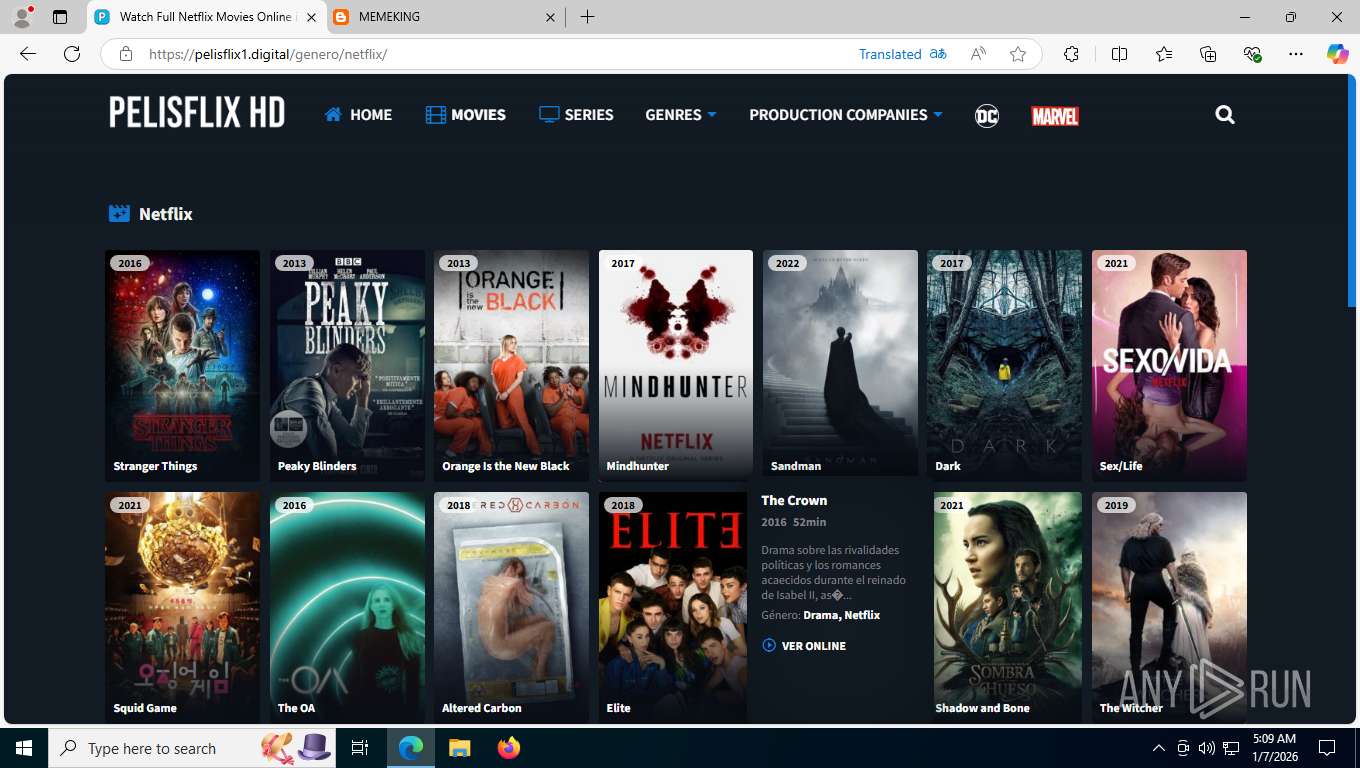Click the Netflix genre link in The Crown details
Viewport: 1360px width, 768px height.
[x=862, y=615]
